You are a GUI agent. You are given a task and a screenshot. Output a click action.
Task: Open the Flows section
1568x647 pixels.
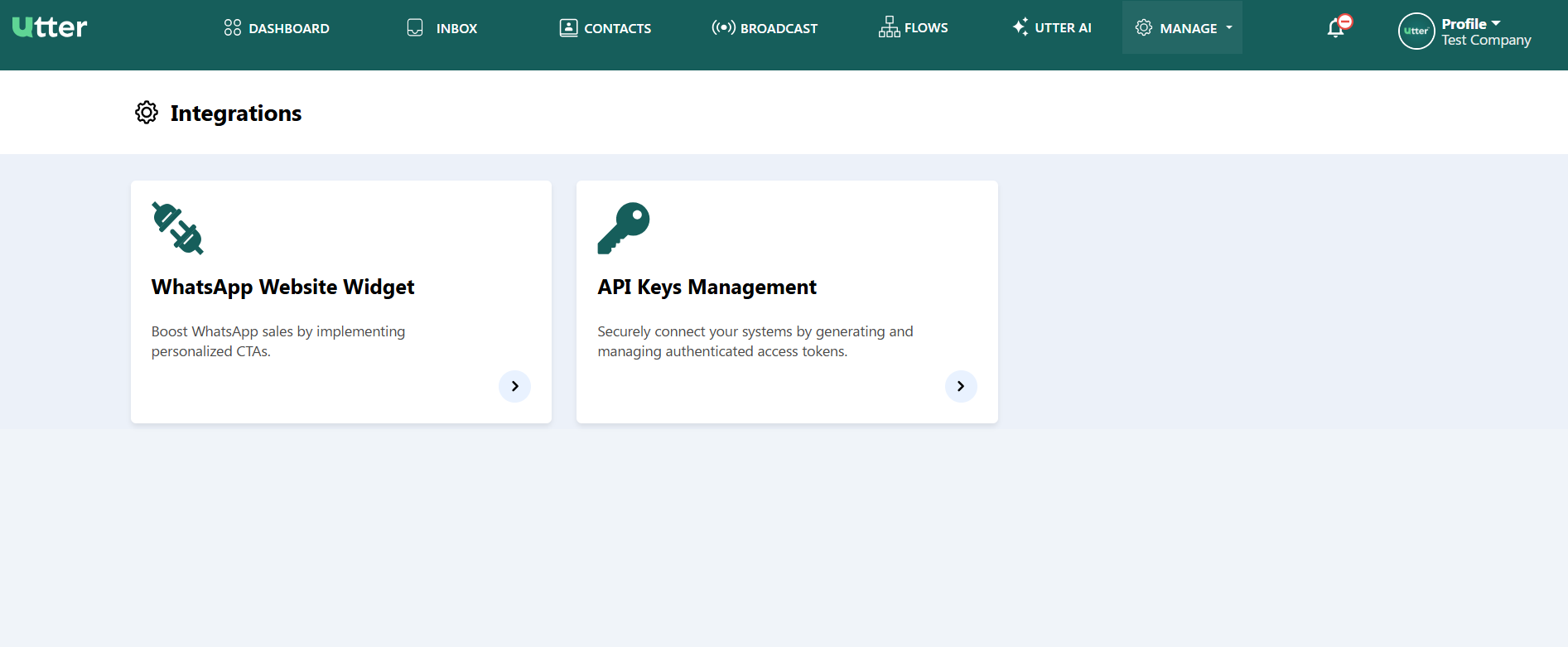coord(914,27)
